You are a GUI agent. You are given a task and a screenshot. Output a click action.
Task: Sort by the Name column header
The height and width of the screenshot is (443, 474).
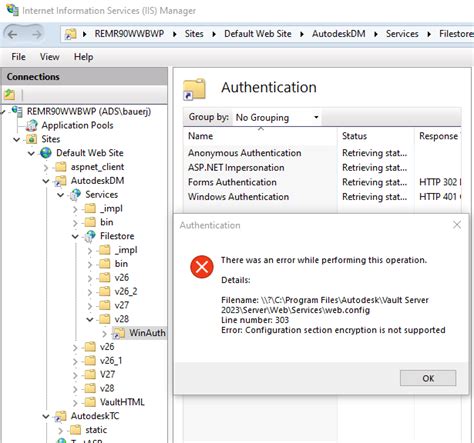tap(260, 136)
